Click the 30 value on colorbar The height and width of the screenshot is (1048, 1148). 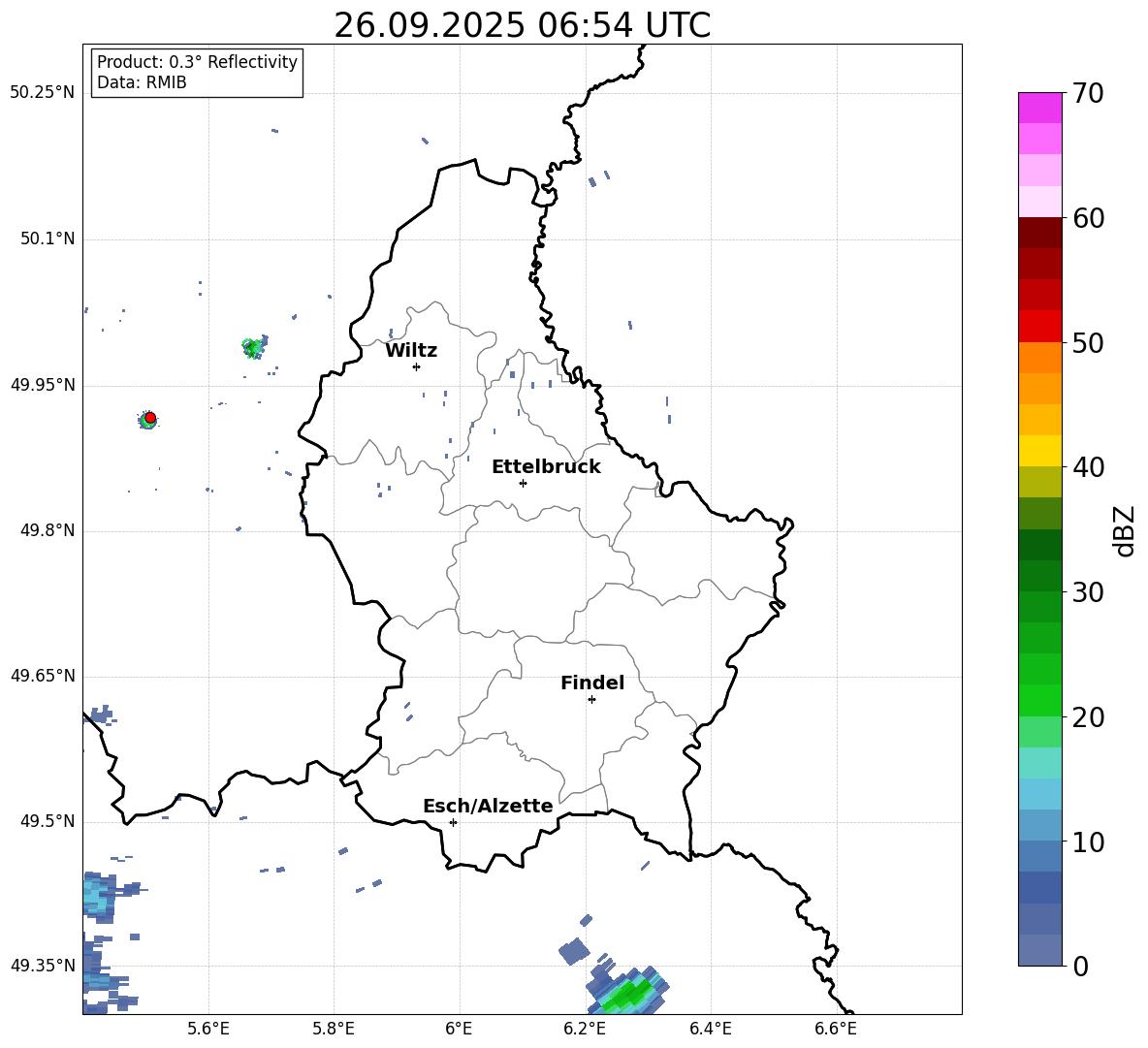click(1089, 592)
